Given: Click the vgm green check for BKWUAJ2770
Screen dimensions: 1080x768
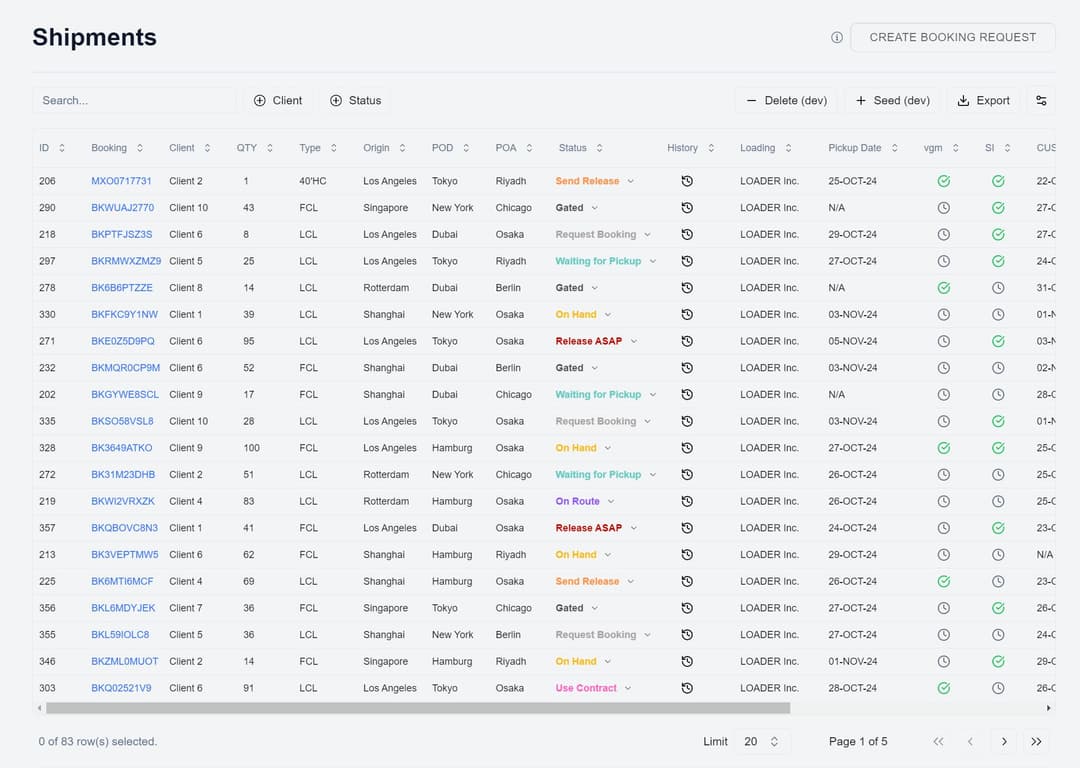Looking at the screenshot, I should 941,208.
